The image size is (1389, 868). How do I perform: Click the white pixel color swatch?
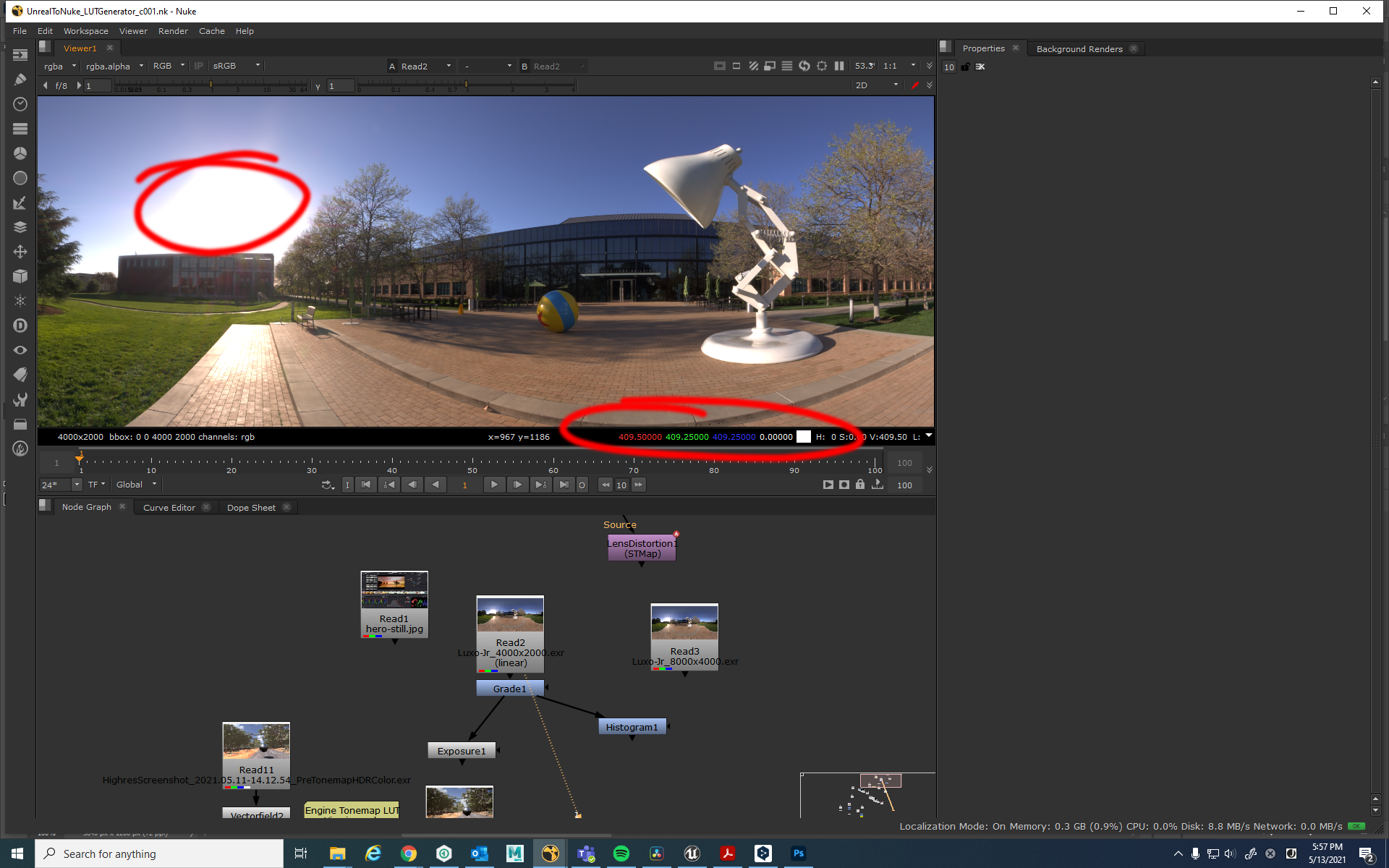point(804,437)
